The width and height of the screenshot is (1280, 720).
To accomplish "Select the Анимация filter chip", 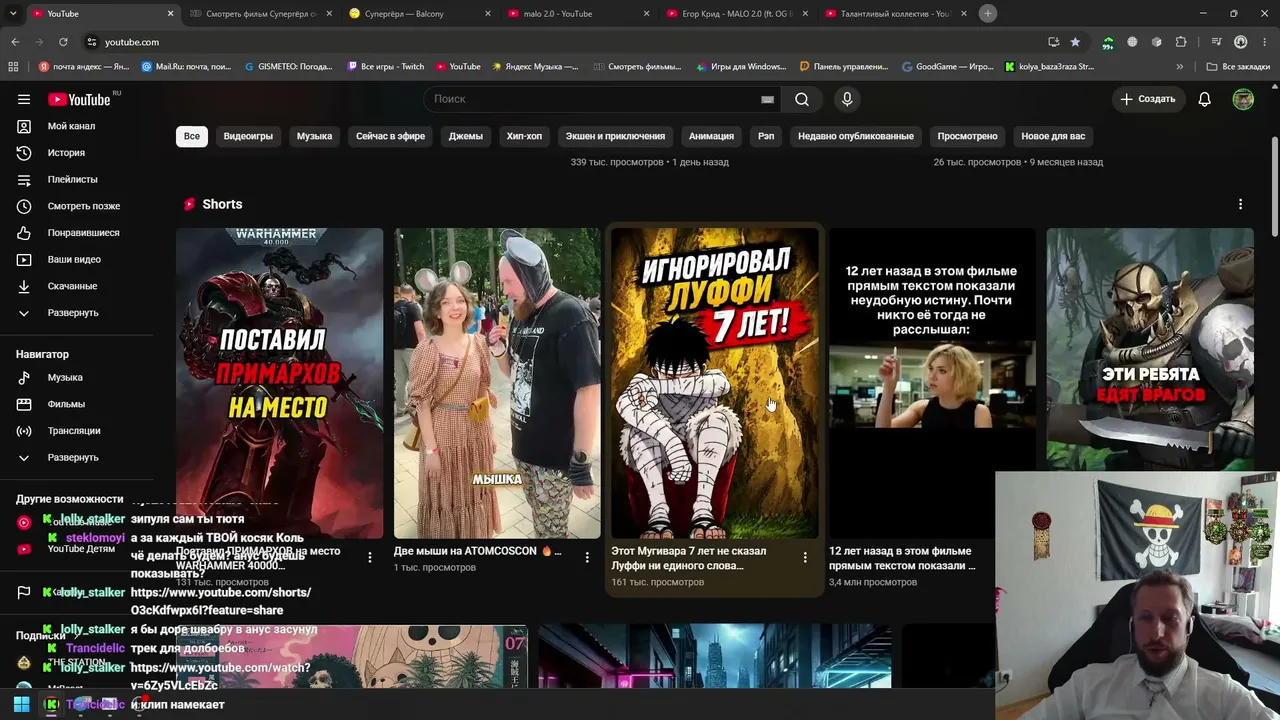I will tap(711, 136).
